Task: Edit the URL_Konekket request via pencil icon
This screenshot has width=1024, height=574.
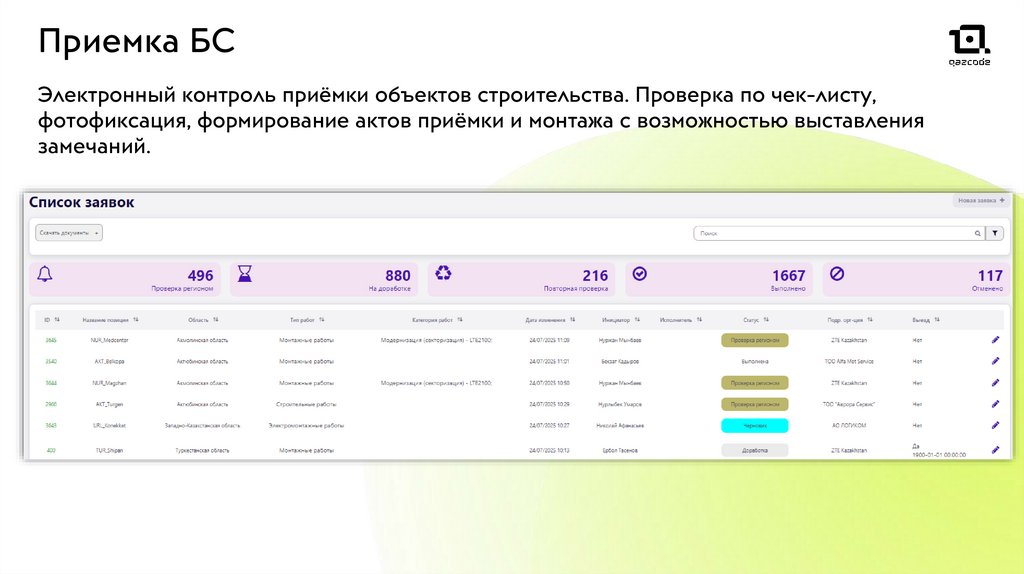Action: (x=995, y=426)
